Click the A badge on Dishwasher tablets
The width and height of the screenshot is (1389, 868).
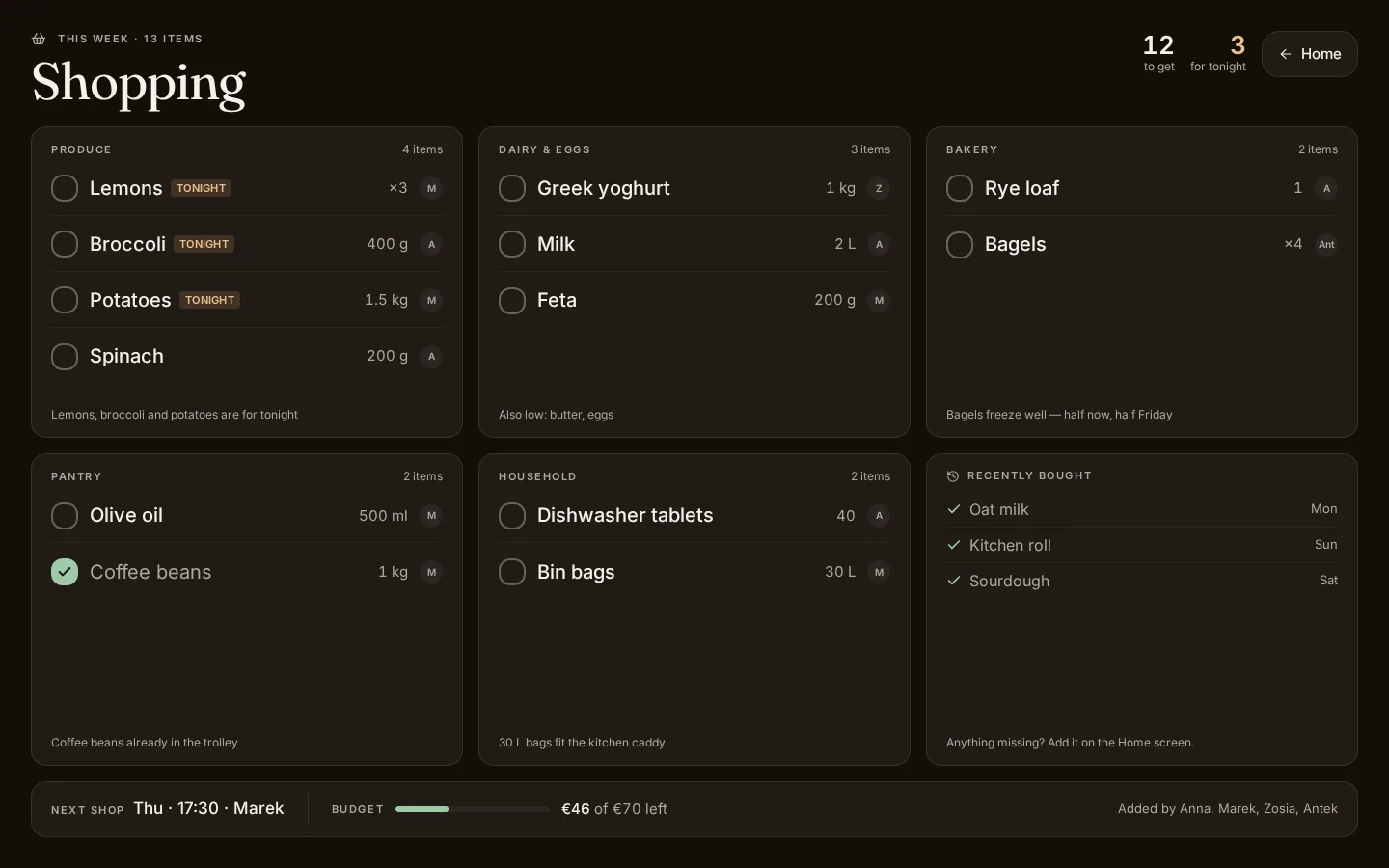point(879,516)
